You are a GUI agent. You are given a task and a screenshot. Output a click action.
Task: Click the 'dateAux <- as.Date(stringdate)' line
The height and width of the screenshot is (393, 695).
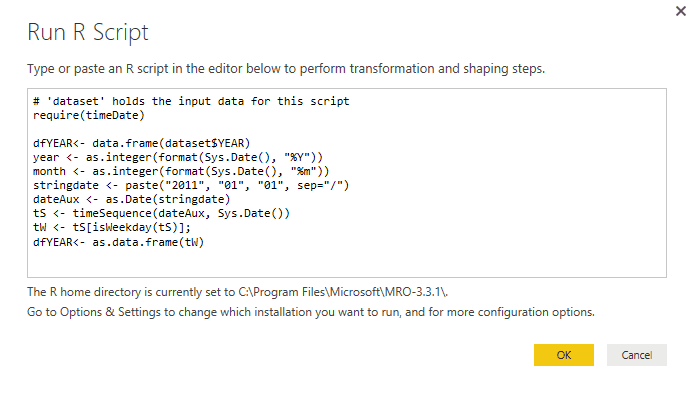pos(132,199)
